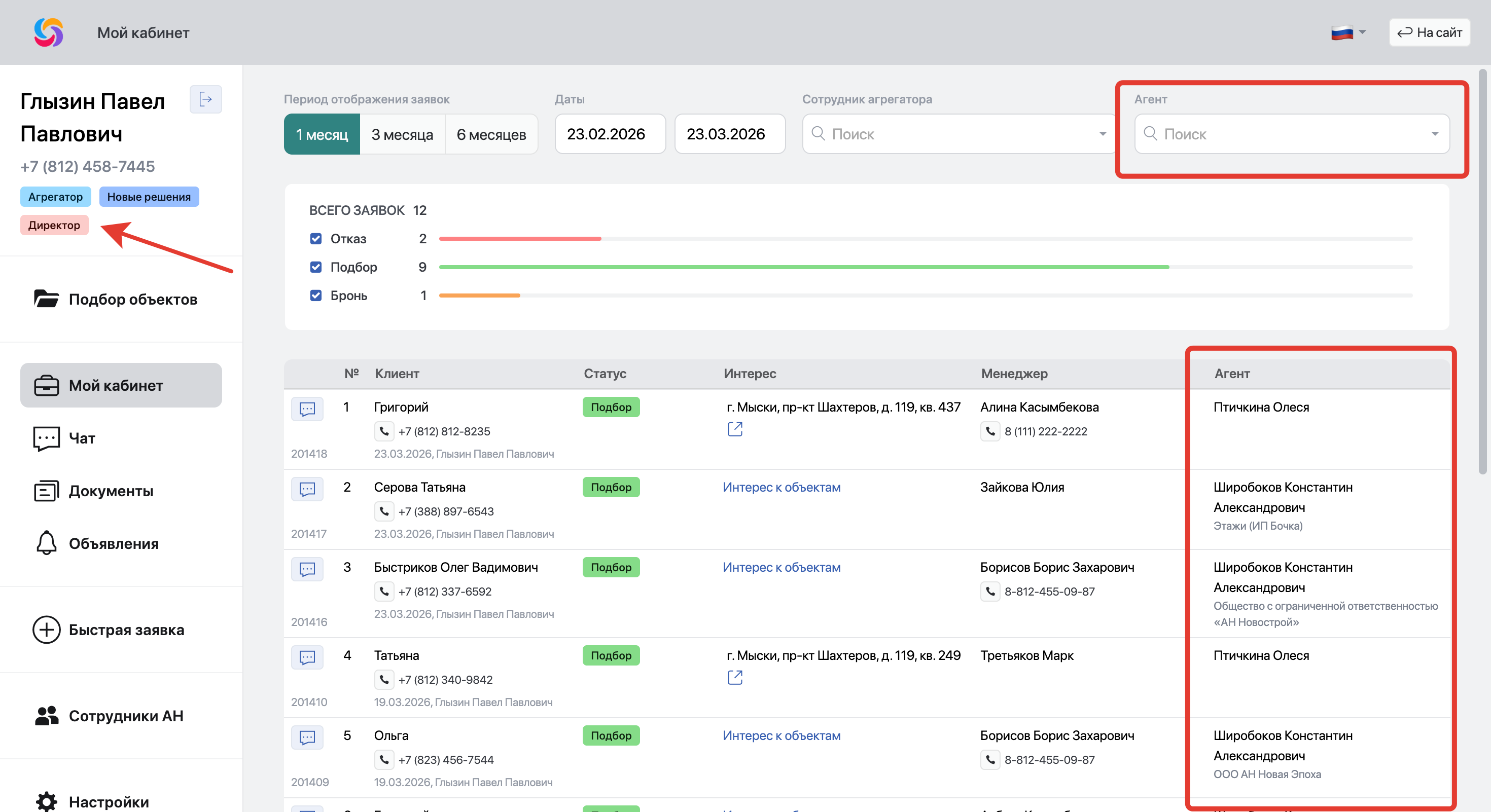The width and height of the screenshot is (1491, 812).
Task: Toggle the Подбор status checkbox
Action: tap(315, 267)
